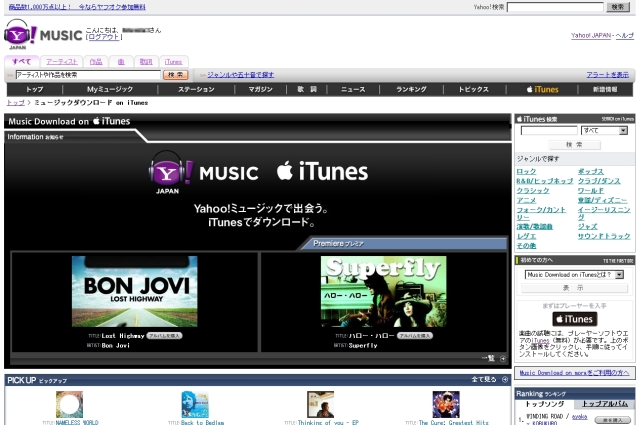Screen dimensions: 640x425
Task: Open the 歌詞 navigation bar item
Action: point(307,89)
